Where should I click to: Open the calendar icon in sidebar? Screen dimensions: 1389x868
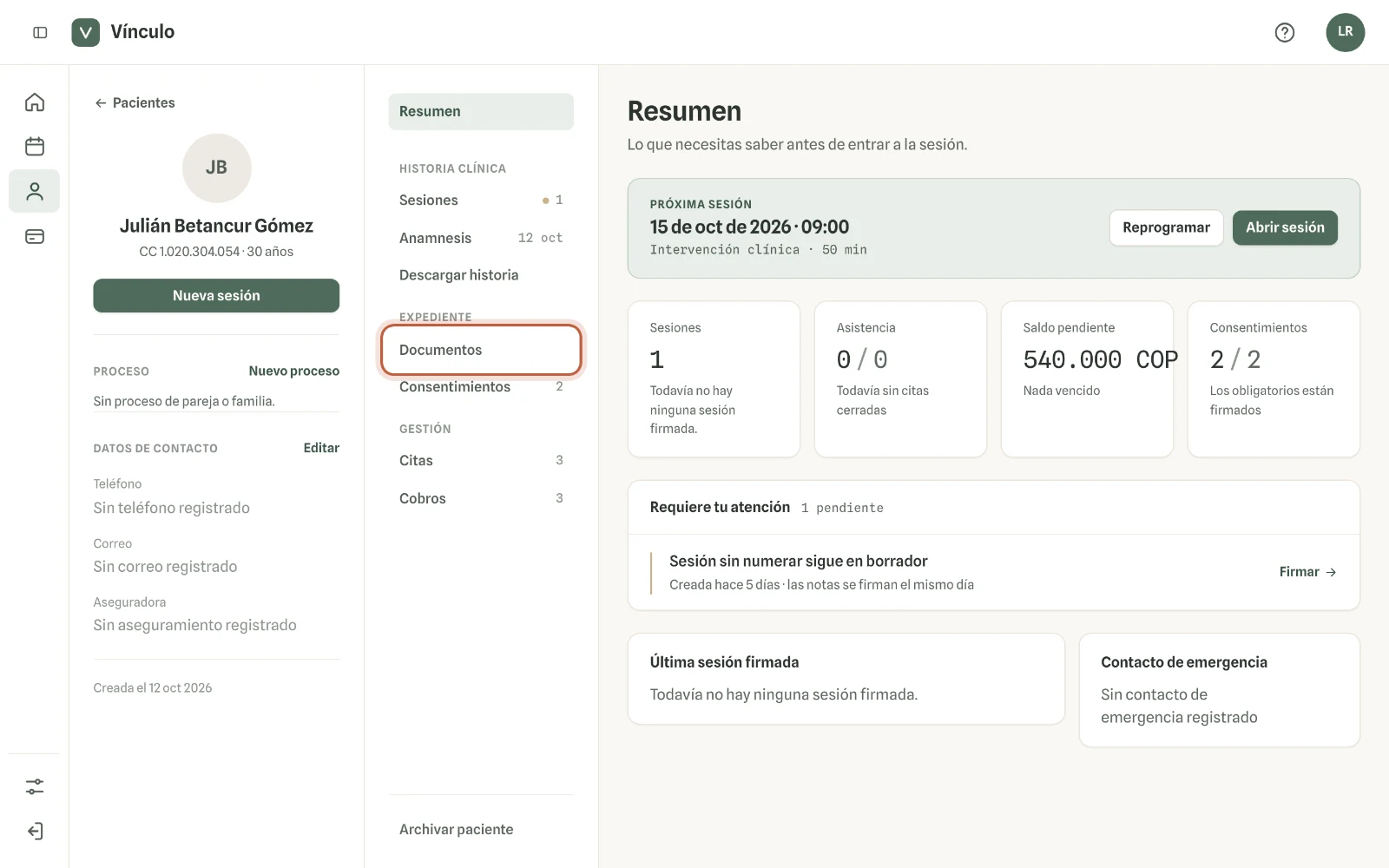click(x=35, y=146)
